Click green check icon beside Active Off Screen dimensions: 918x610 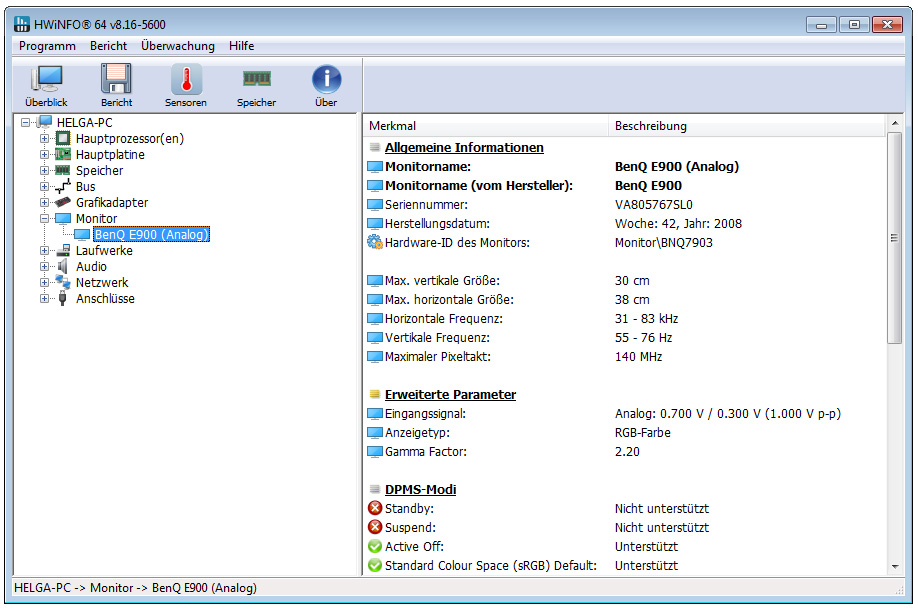375,547
